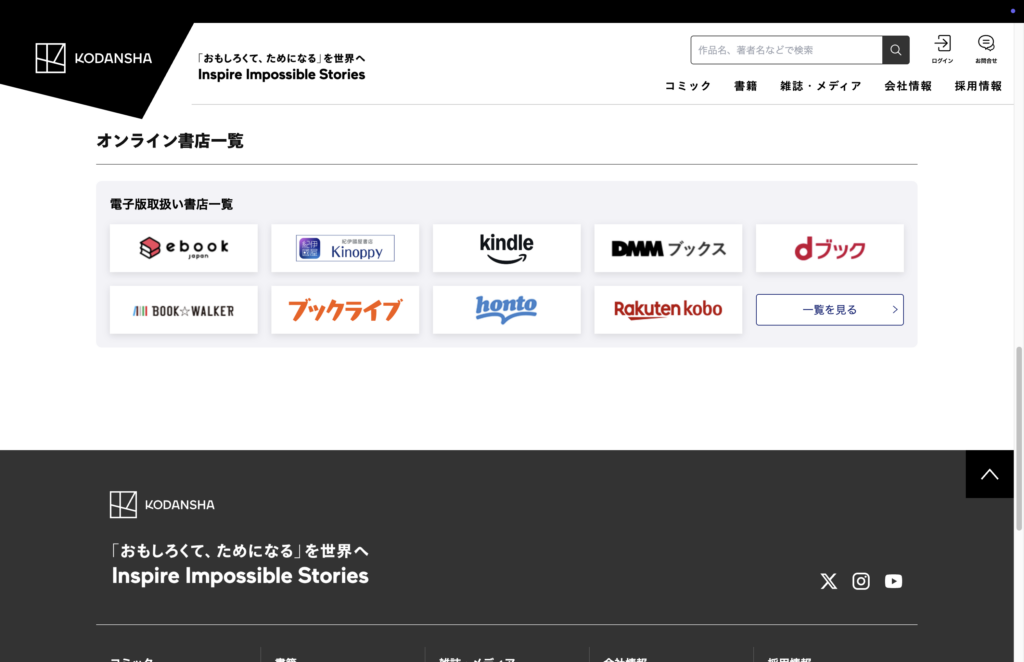
Task: Open the 書籍 menu
Action: click(745, 86)
